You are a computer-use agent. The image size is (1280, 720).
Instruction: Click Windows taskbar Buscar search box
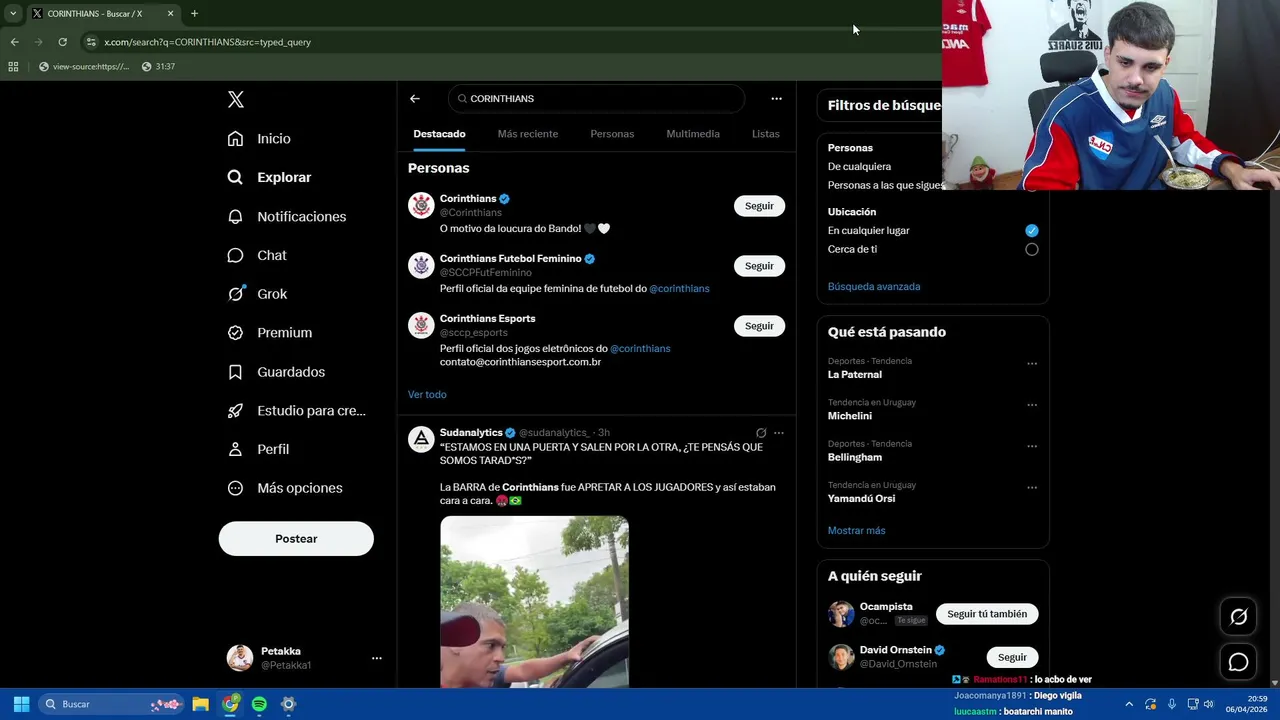111,704
